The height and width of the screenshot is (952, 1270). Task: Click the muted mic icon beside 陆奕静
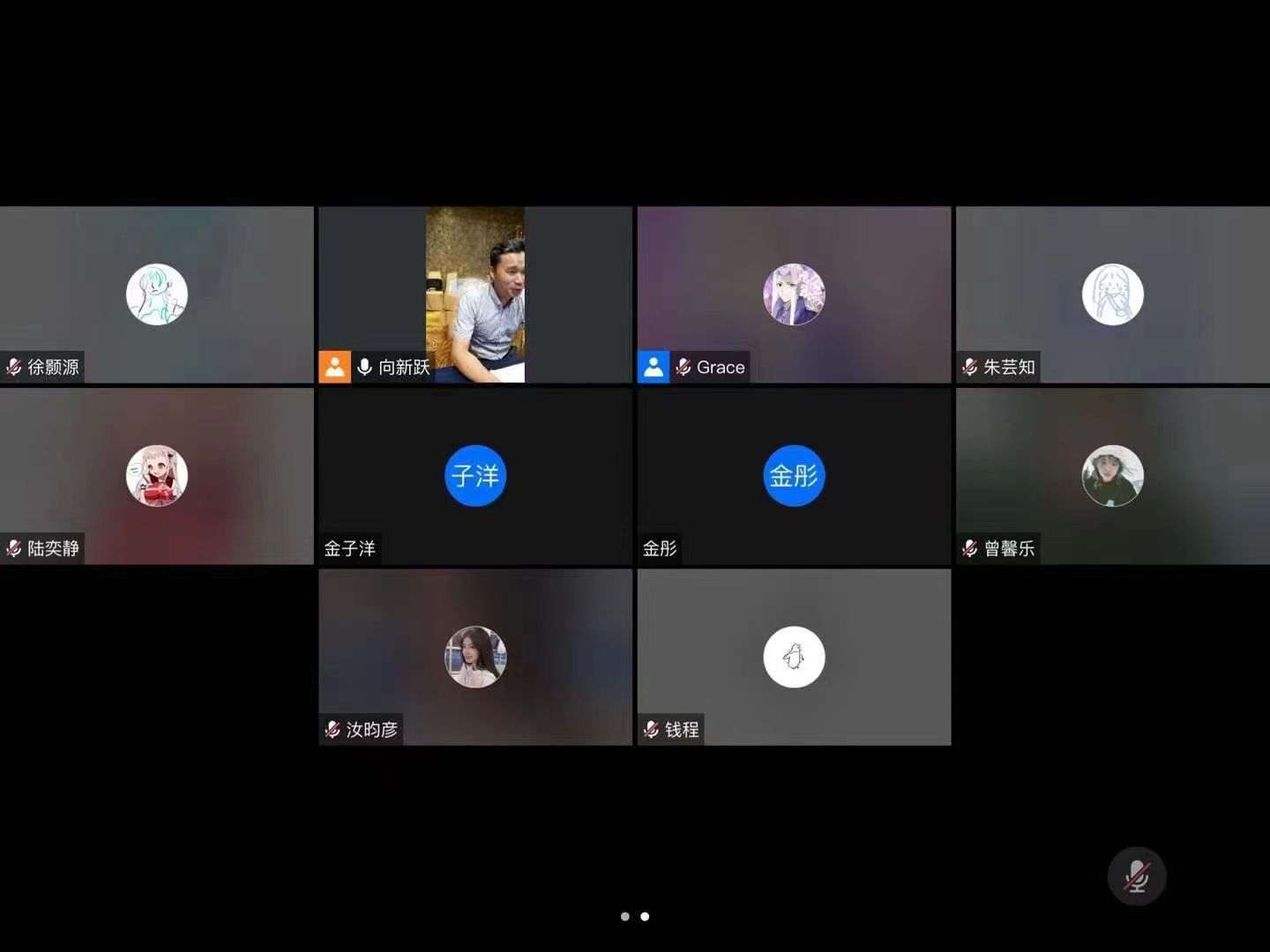(14, 549)
